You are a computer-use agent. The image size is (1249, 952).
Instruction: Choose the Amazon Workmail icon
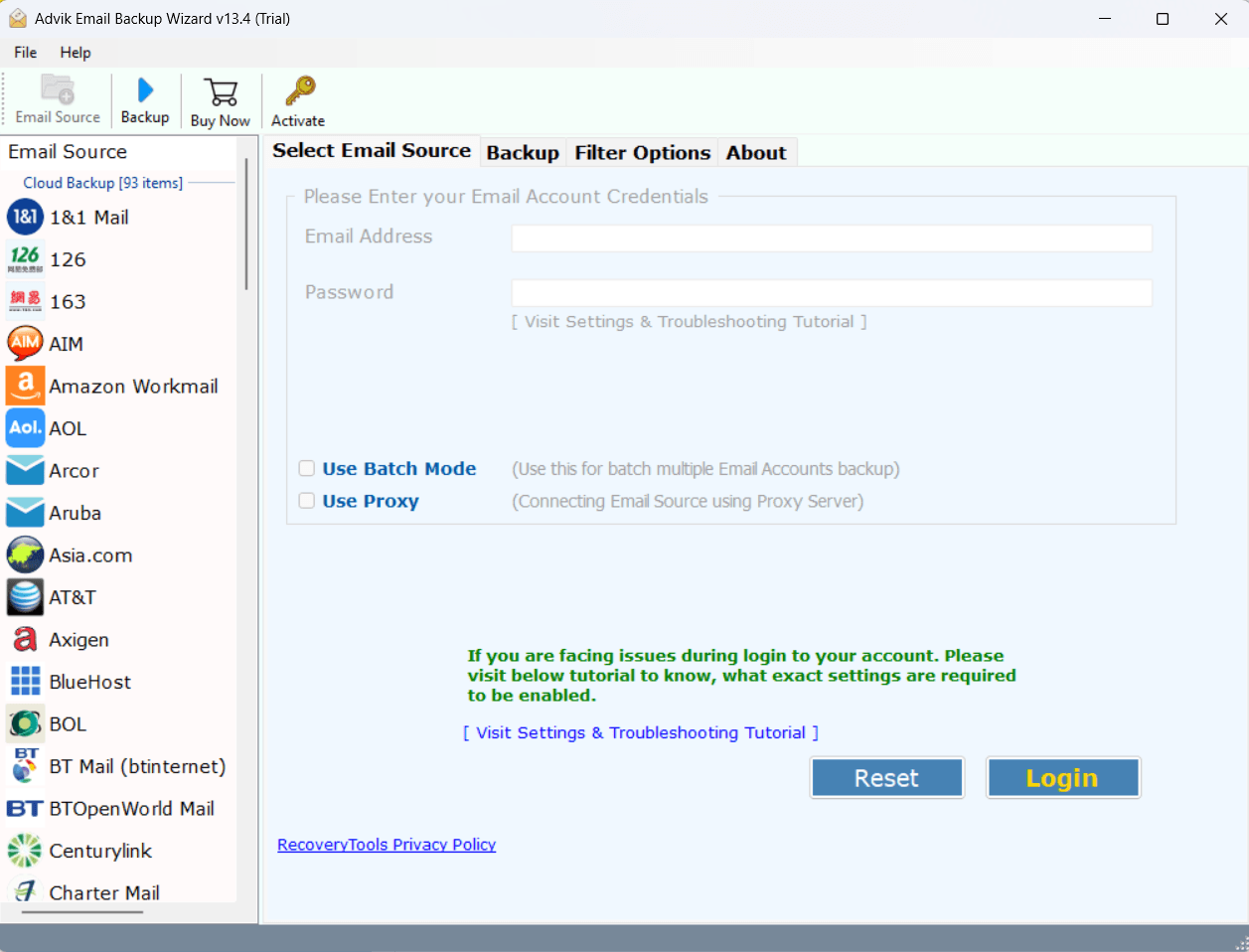click(x=25, y=386)
